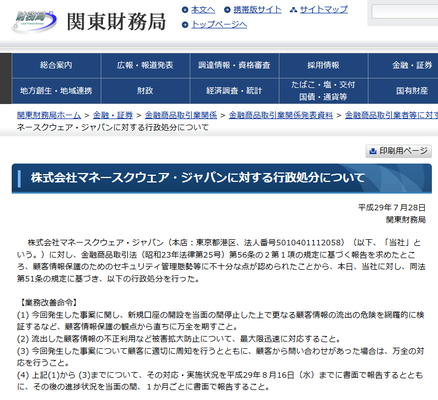This screenshot has height=400, width=438.
Task: Follow the 金融商品取引業関係 breadcrumb link
Action: 181,115
